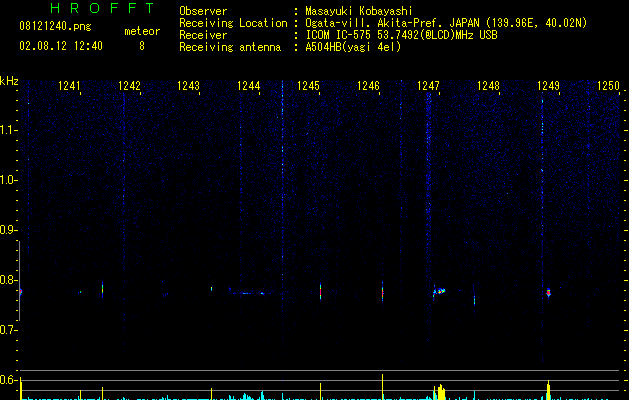Click the 1241 time axis label
Screen dimensions: 629x400
69,86
